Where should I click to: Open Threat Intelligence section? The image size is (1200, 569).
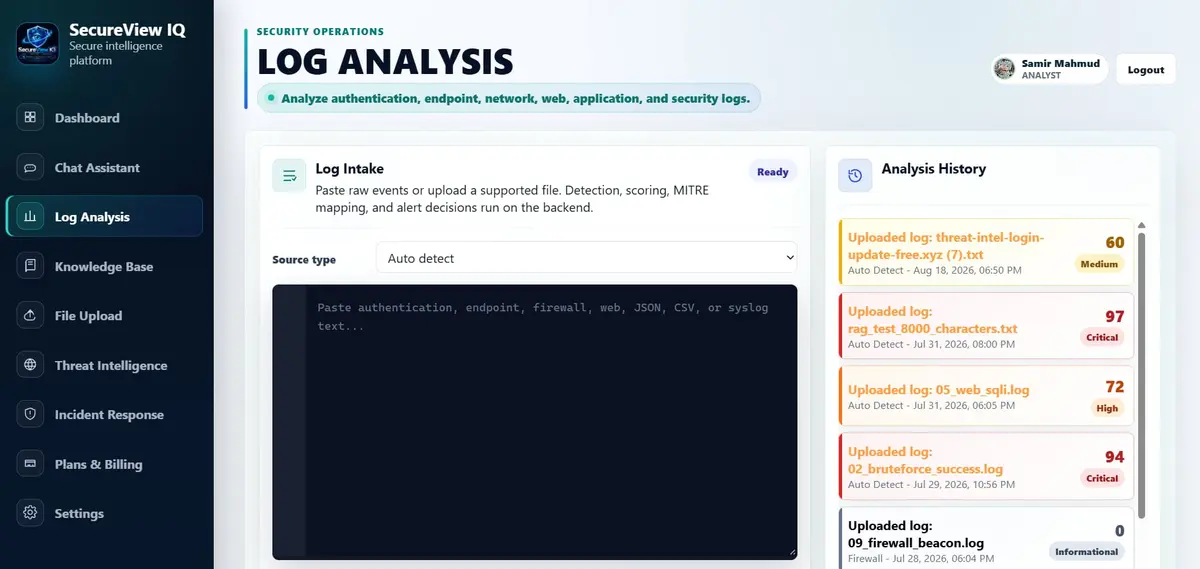click(105, 365)
